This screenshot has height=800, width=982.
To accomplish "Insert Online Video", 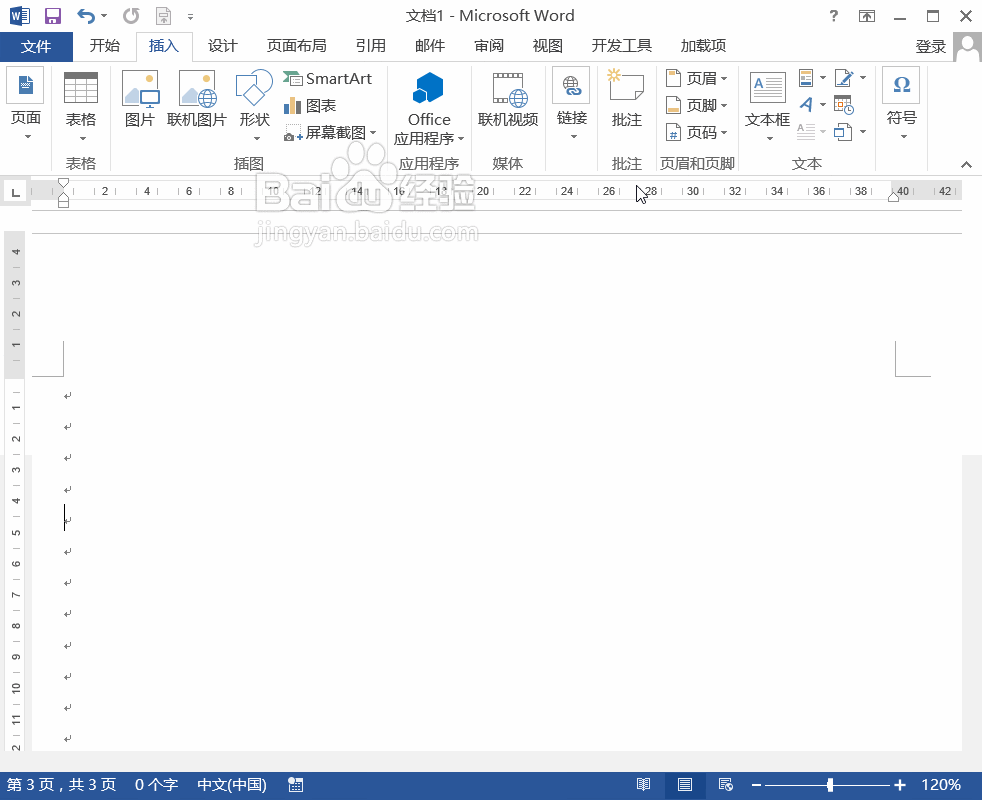I will tap(508, 98).
